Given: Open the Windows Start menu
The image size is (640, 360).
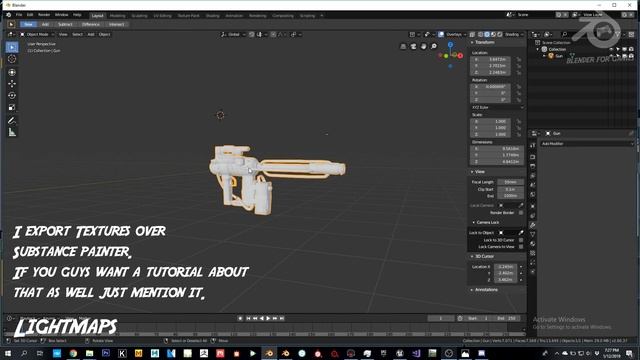Looking at the screenshot, I should pyautogui.click(x=7, y=353).
